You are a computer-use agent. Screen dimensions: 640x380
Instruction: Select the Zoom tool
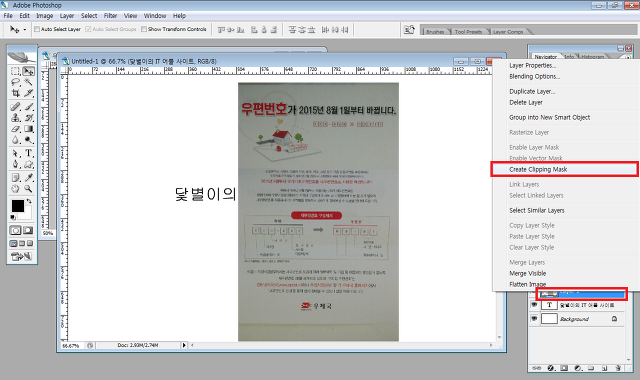(x=29, y=189)
